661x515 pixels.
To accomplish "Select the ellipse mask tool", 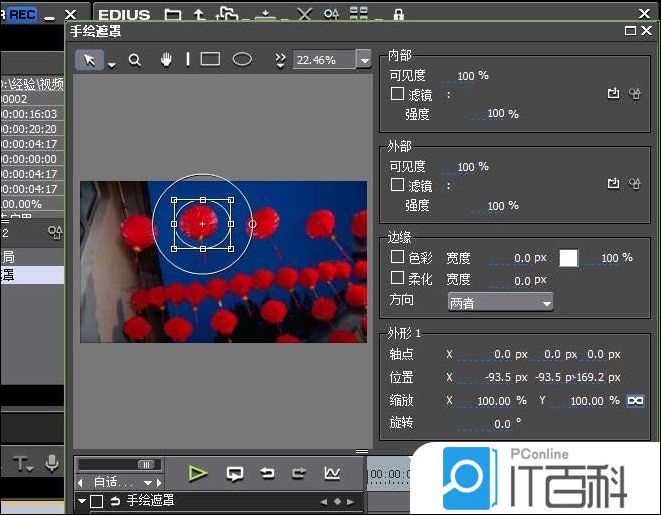I will 242,60.
